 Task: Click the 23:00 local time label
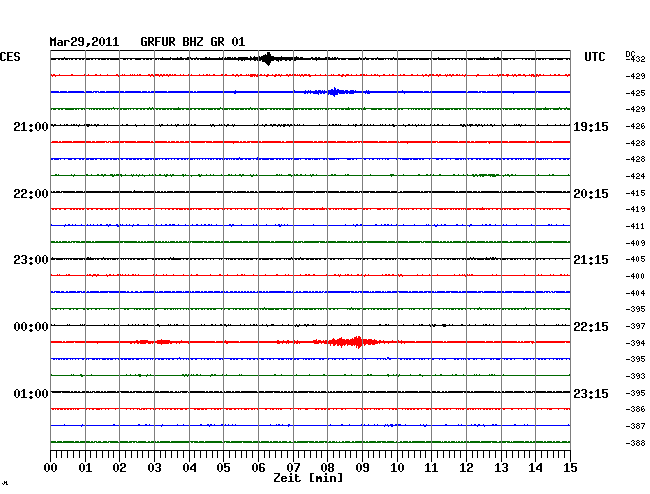31,260
